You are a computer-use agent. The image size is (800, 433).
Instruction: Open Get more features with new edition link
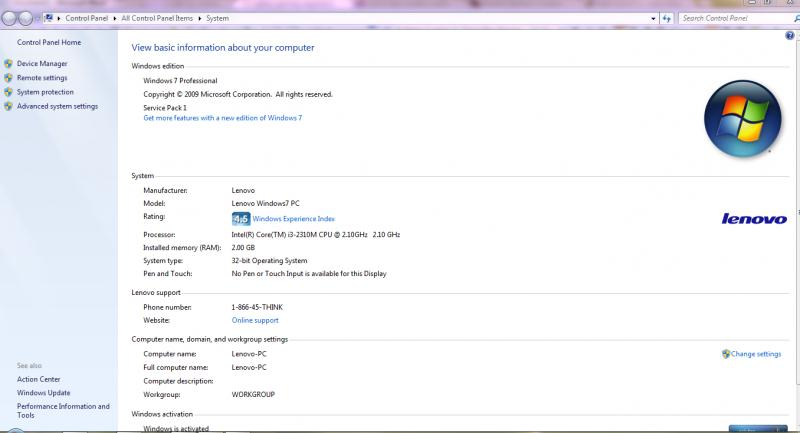click(x=222, y=118)
